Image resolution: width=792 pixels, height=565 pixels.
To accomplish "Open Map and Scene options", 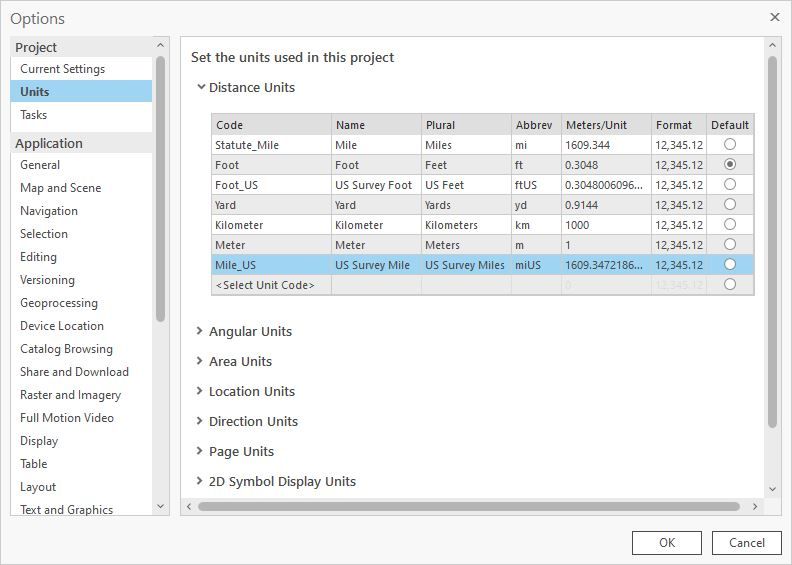I will pos(81,188).
